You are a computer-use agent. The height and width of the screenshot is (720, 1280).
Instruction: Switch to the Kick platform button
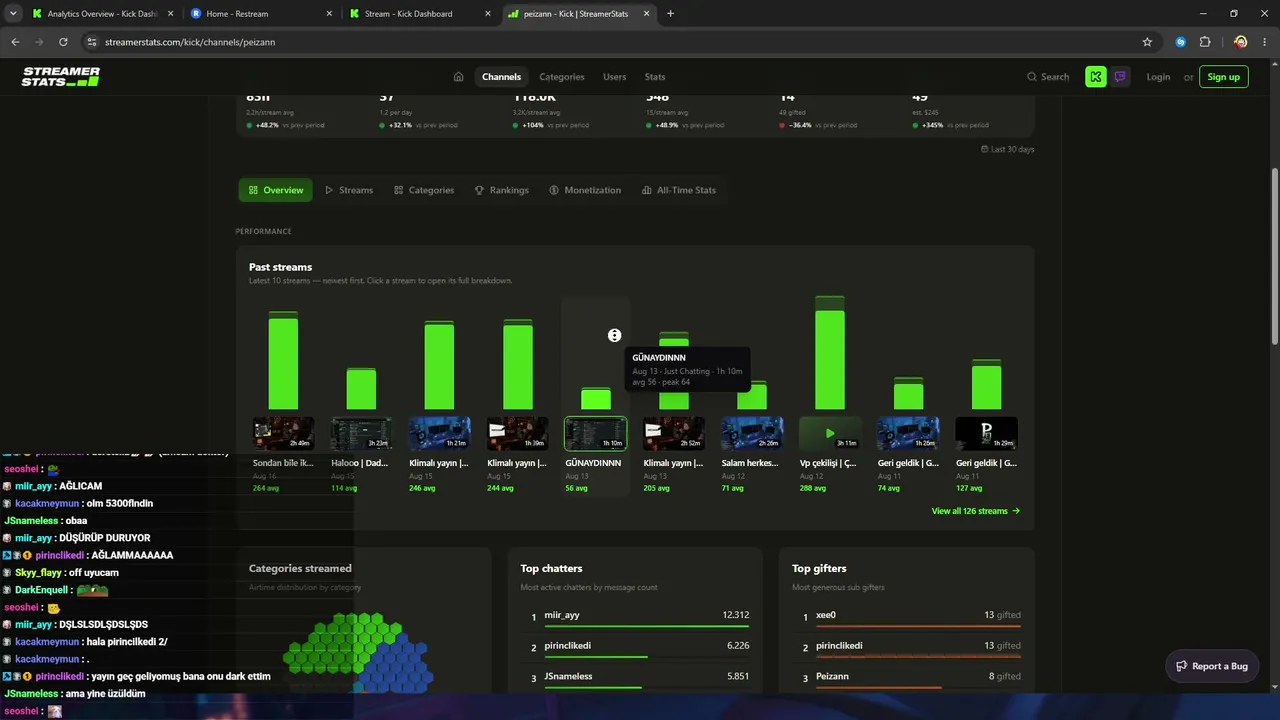tap(1096, 77)
